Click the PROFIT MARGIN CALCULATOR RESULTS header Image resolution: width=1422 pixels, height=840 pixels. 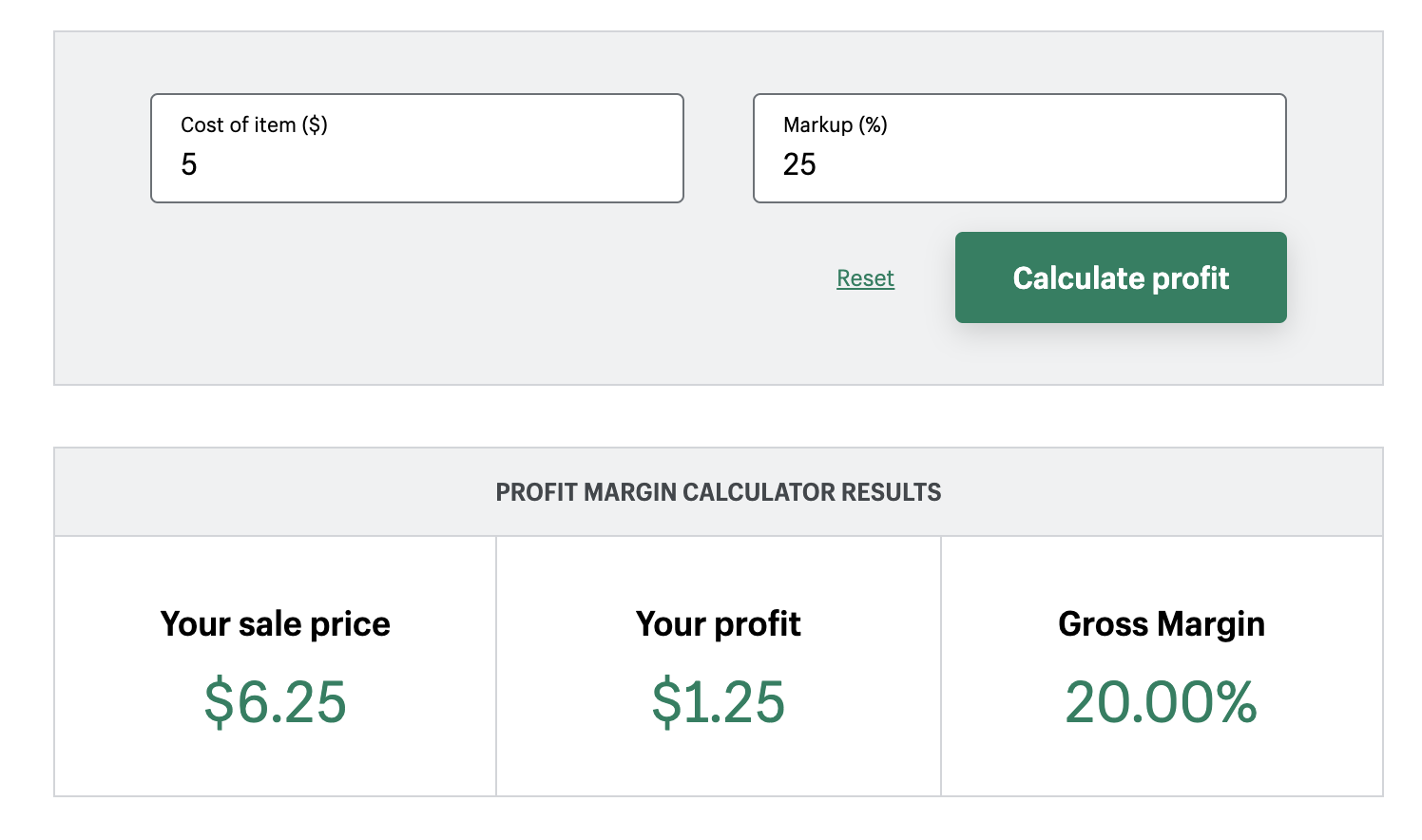tap(718, 492)
